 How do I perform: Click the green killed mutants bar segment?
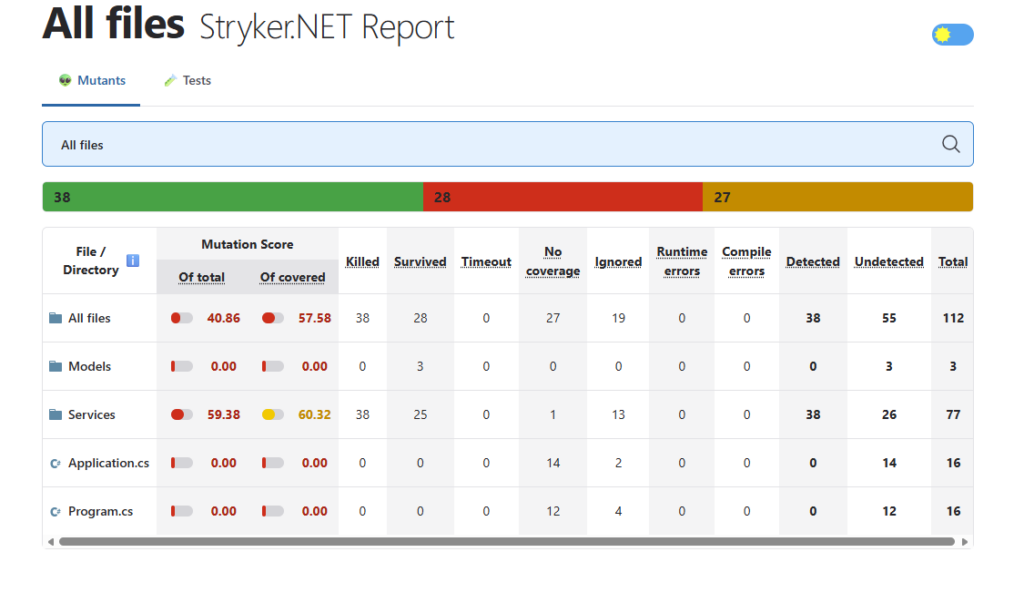(x=232, y=197)
